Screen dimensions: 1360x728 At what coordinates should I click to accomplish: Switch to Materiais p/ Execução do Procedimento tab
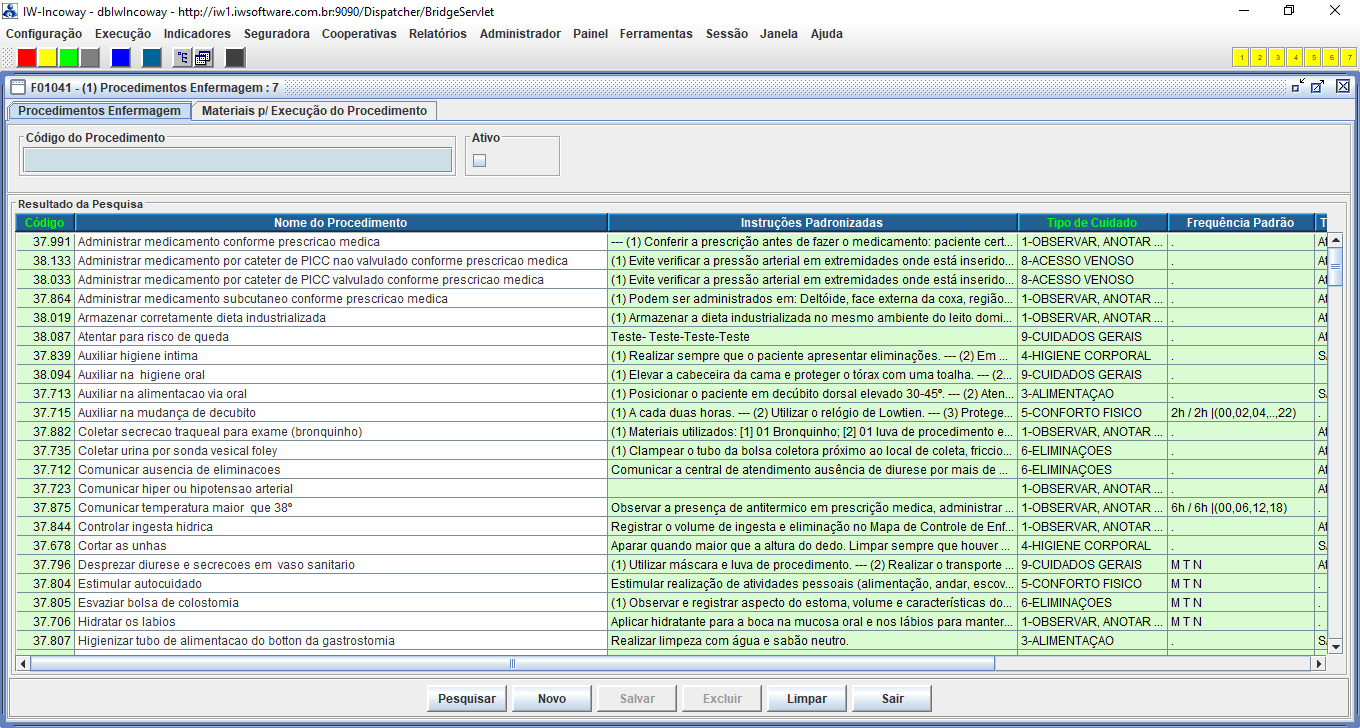tap(314, 111)
